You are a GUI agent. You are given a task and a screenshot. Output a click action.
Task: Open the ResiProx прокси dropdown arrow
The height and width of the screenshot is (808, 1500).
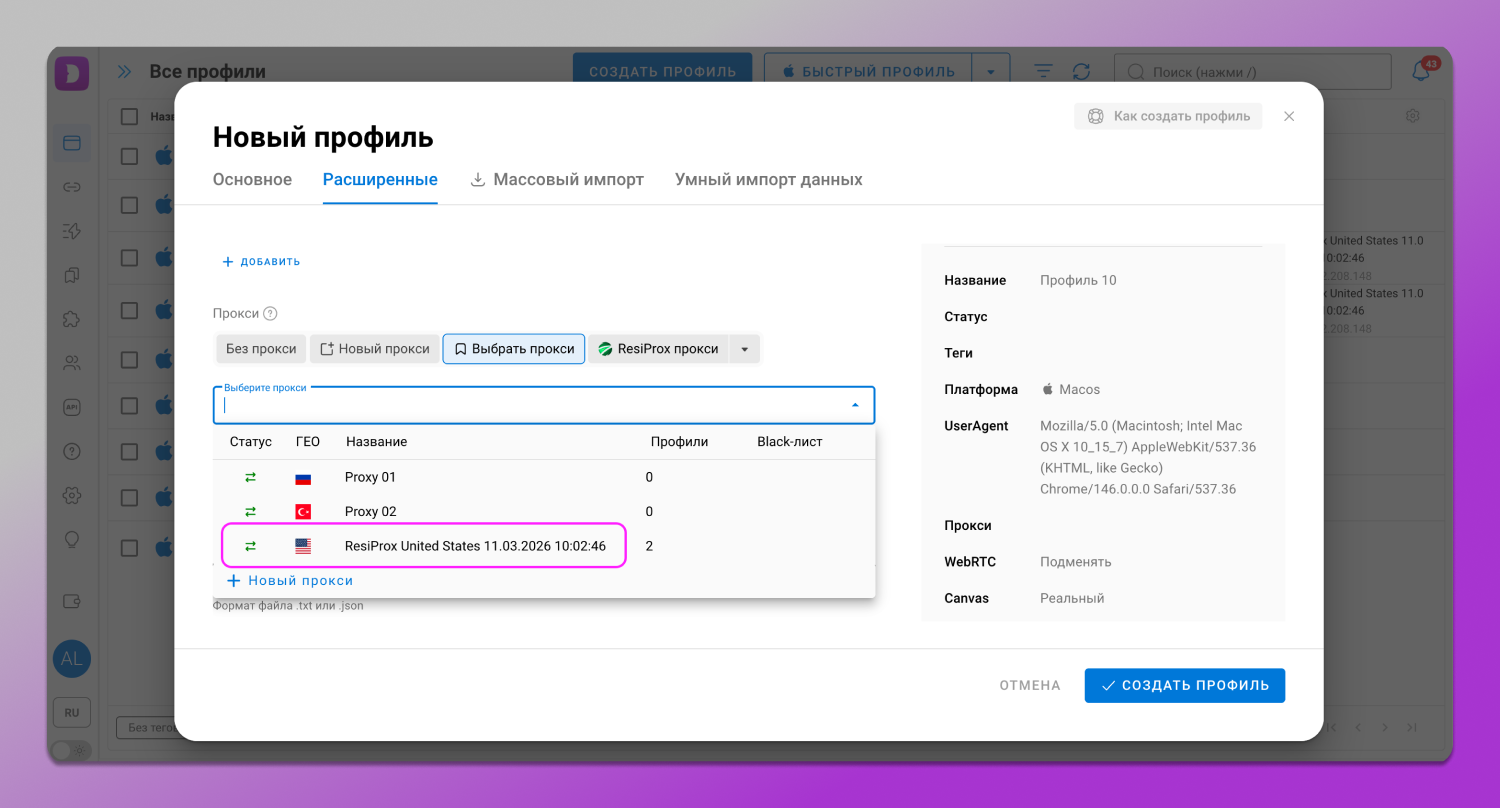tap(744, 348)
